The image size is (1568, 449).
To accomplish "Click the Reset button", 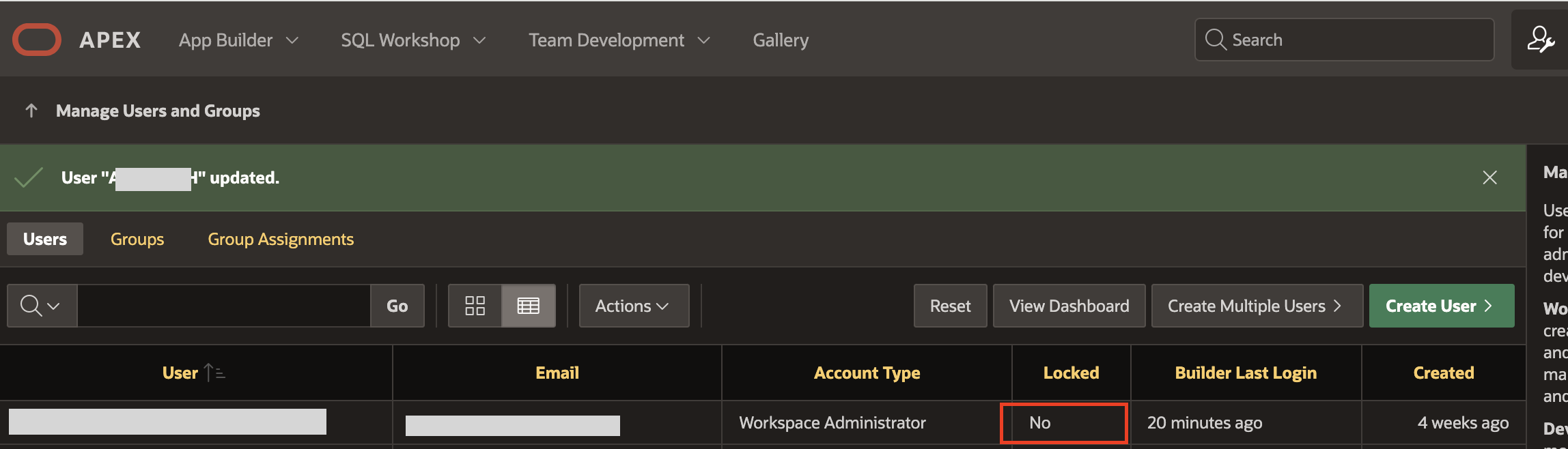I will (x=950, y=306).
